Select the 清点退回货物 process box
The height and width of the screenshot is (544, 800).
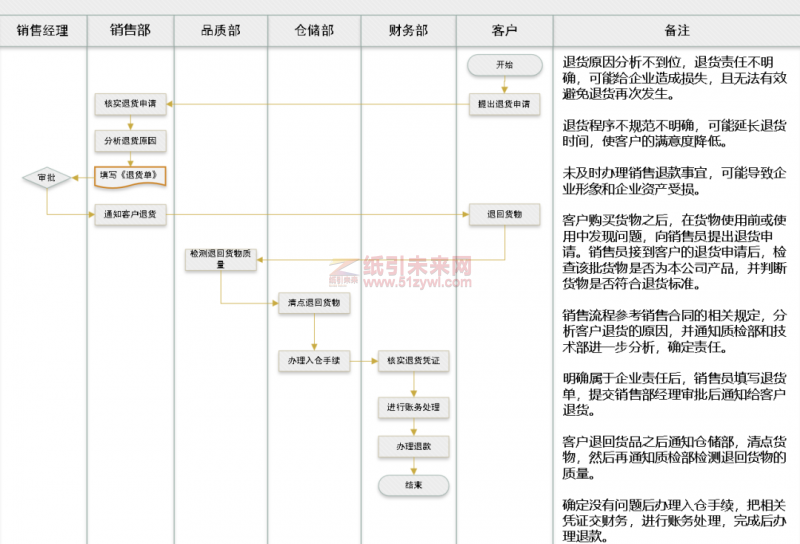click(314, 303)
